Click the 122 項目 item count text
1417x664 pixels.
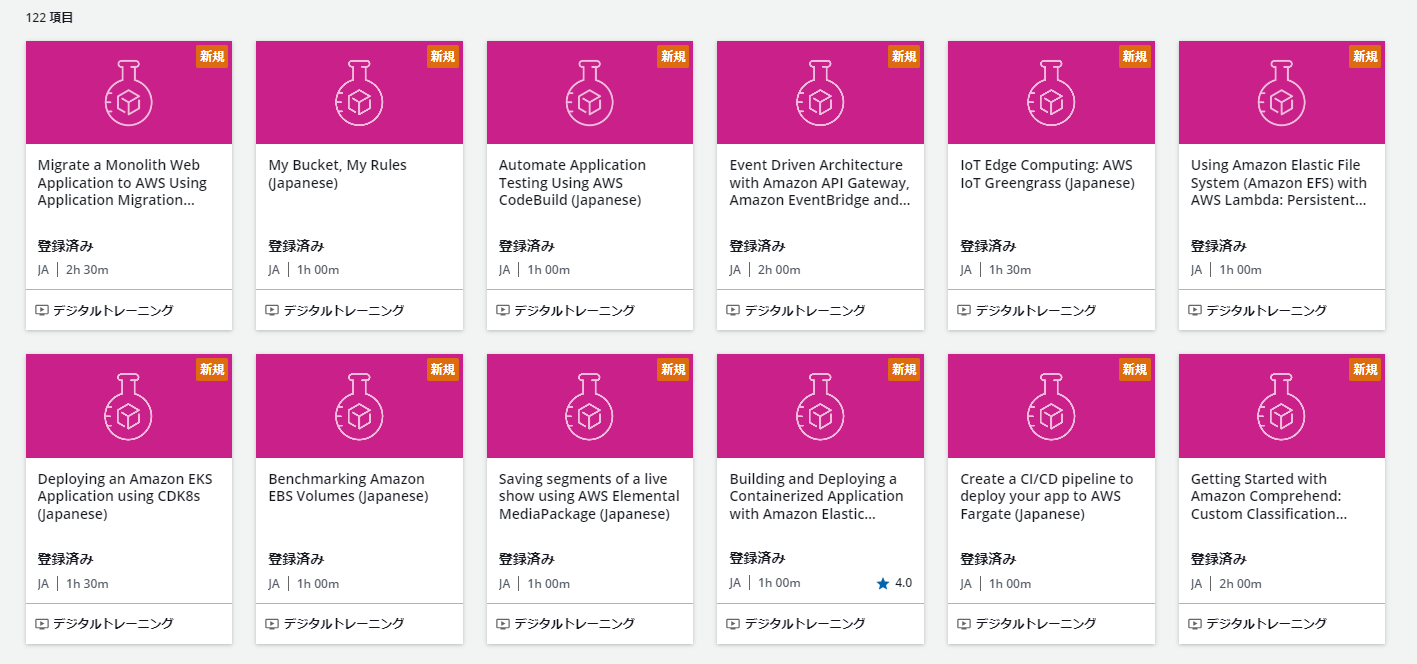tap(50, 17)
